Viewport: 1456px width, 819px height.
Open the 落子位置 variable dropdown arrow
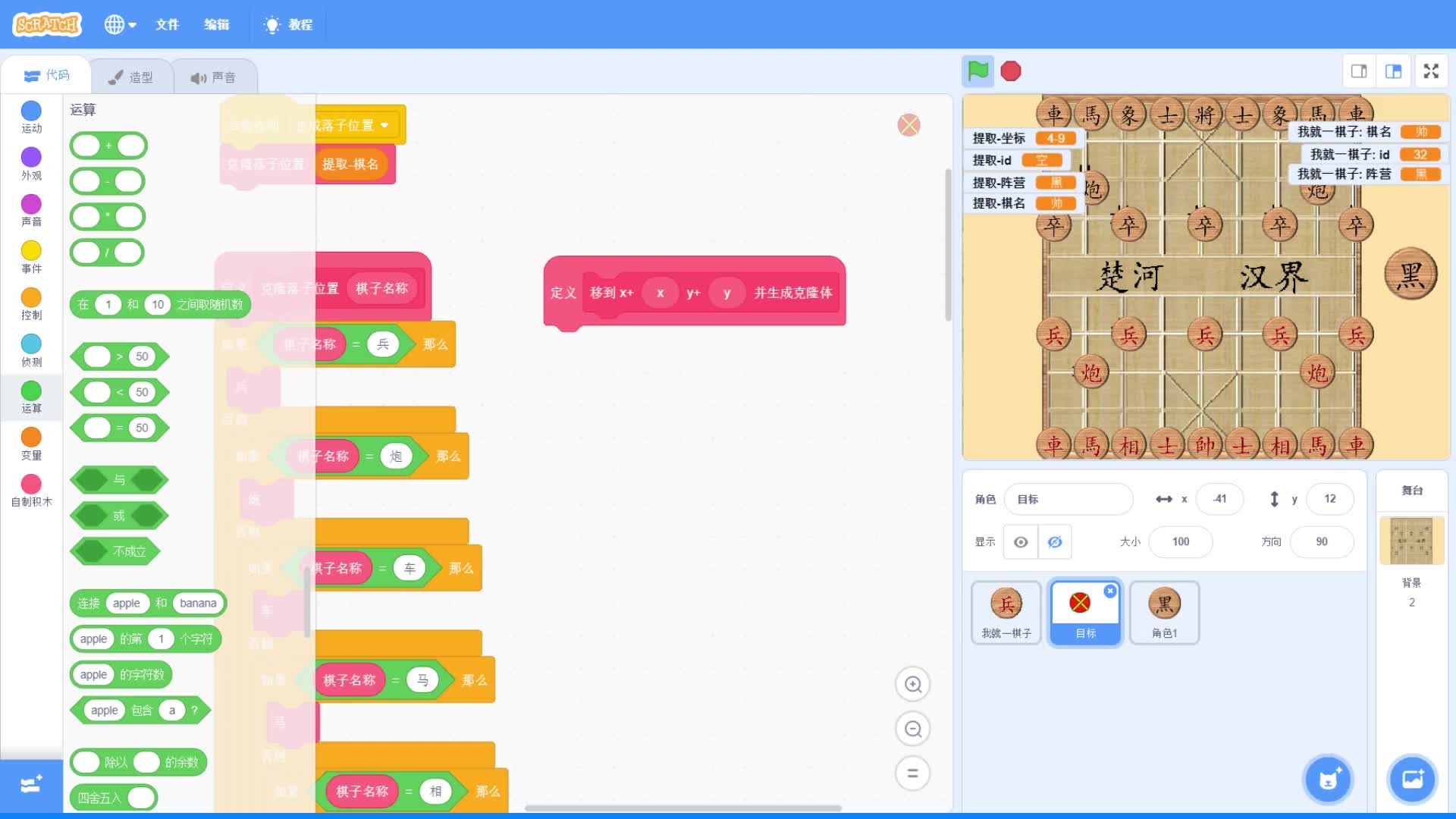pos(384,125)
